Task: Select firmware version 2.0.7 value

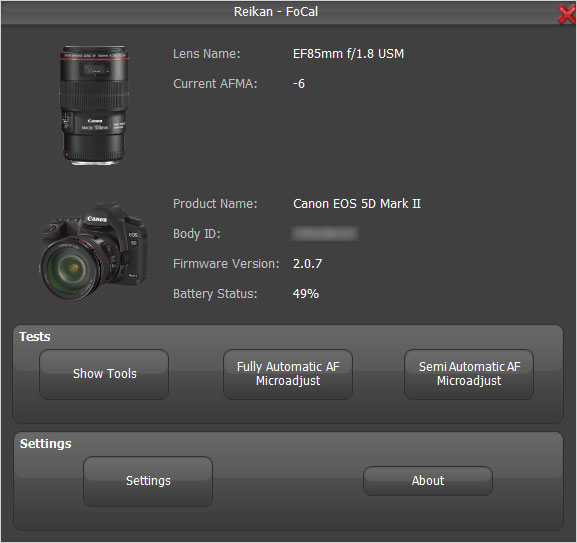Action: pos(307,264)
